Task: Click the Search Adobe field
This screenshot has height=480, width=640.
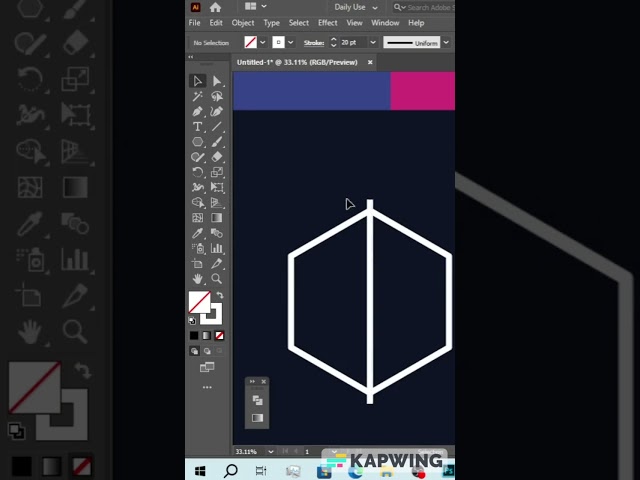Action: [424, 7]
